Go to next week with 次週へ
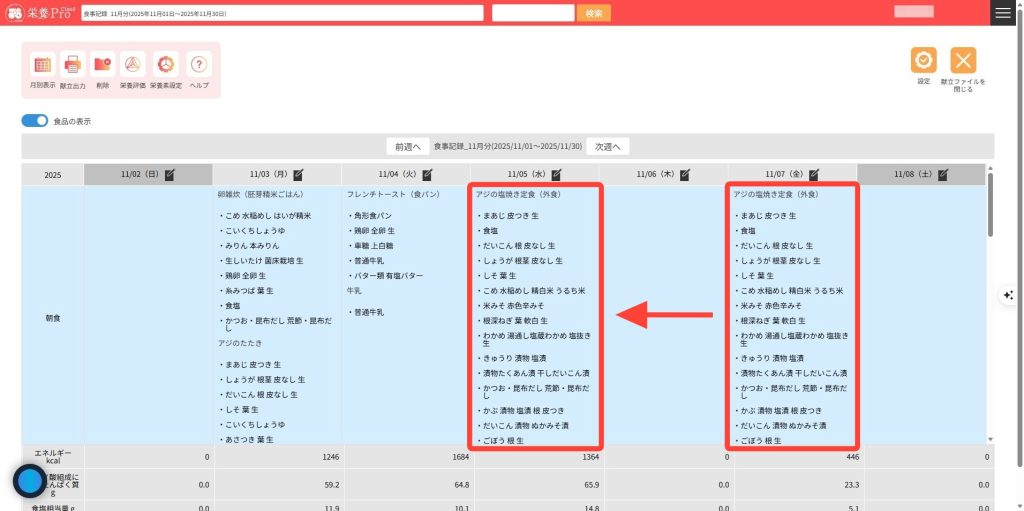The height and width of the screenshot is (511, 1024). click(x=607, y=146)
